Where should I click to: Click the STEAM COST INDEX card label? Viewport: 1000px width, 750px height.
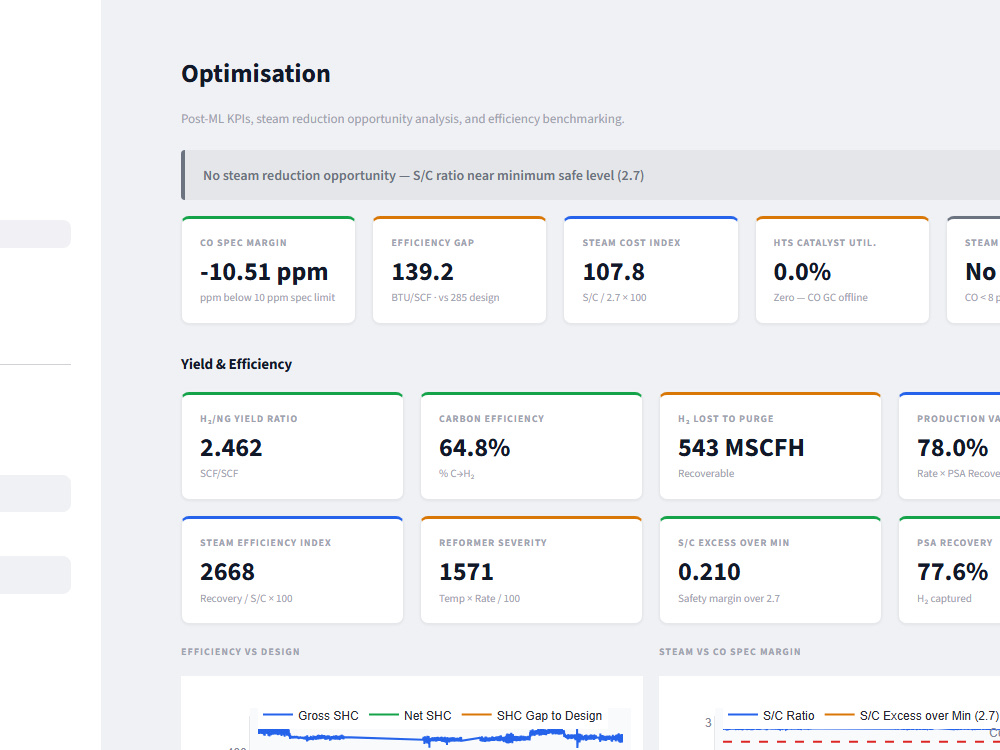coord(631,243)
